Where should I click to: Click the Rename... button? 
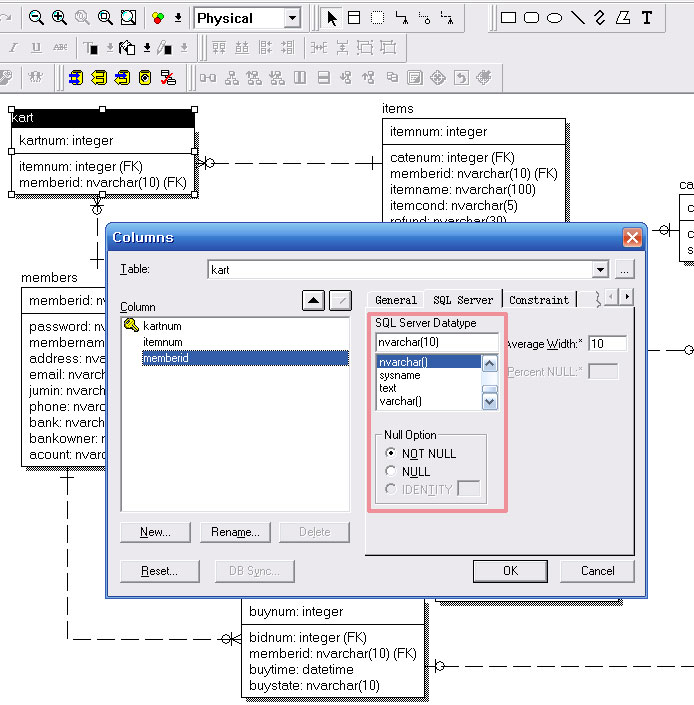point(235,532)
